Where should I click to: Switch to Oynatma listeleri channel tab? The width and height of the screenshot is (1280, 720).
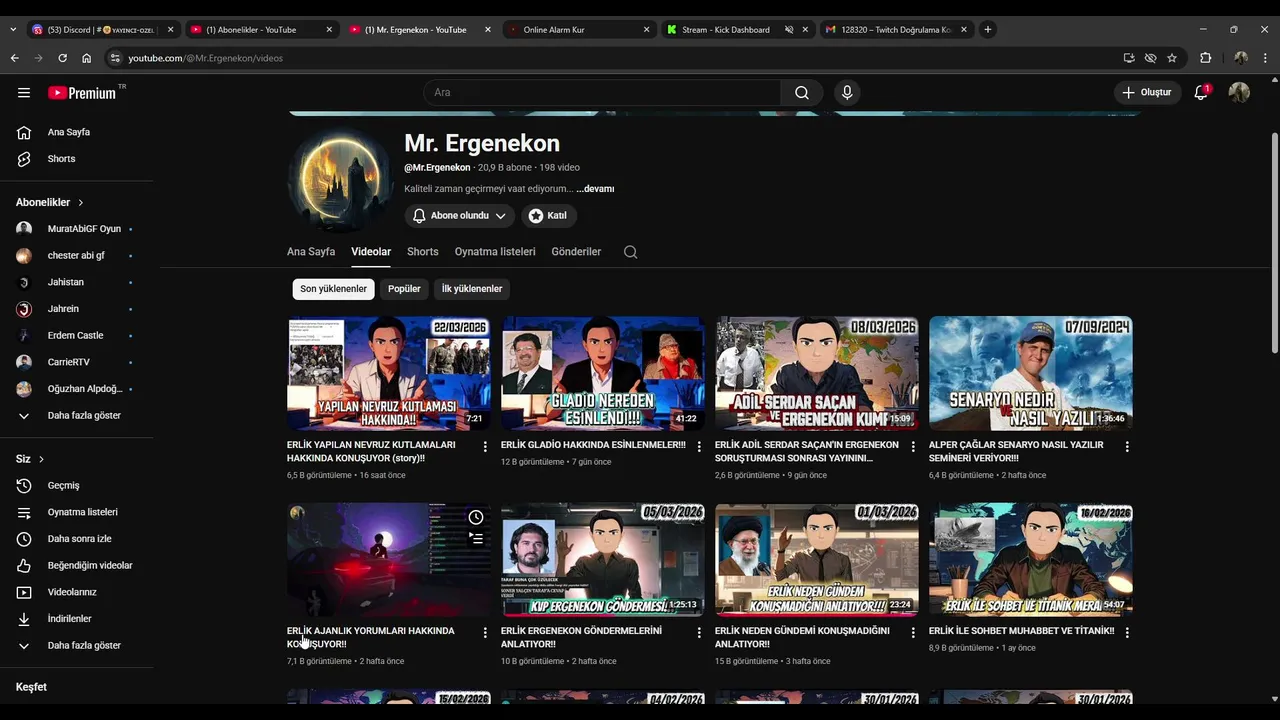pos(495,252)
